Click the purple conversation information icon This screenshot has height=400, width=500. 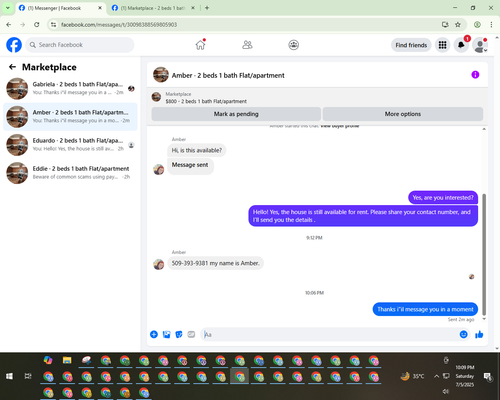point(475,75)
